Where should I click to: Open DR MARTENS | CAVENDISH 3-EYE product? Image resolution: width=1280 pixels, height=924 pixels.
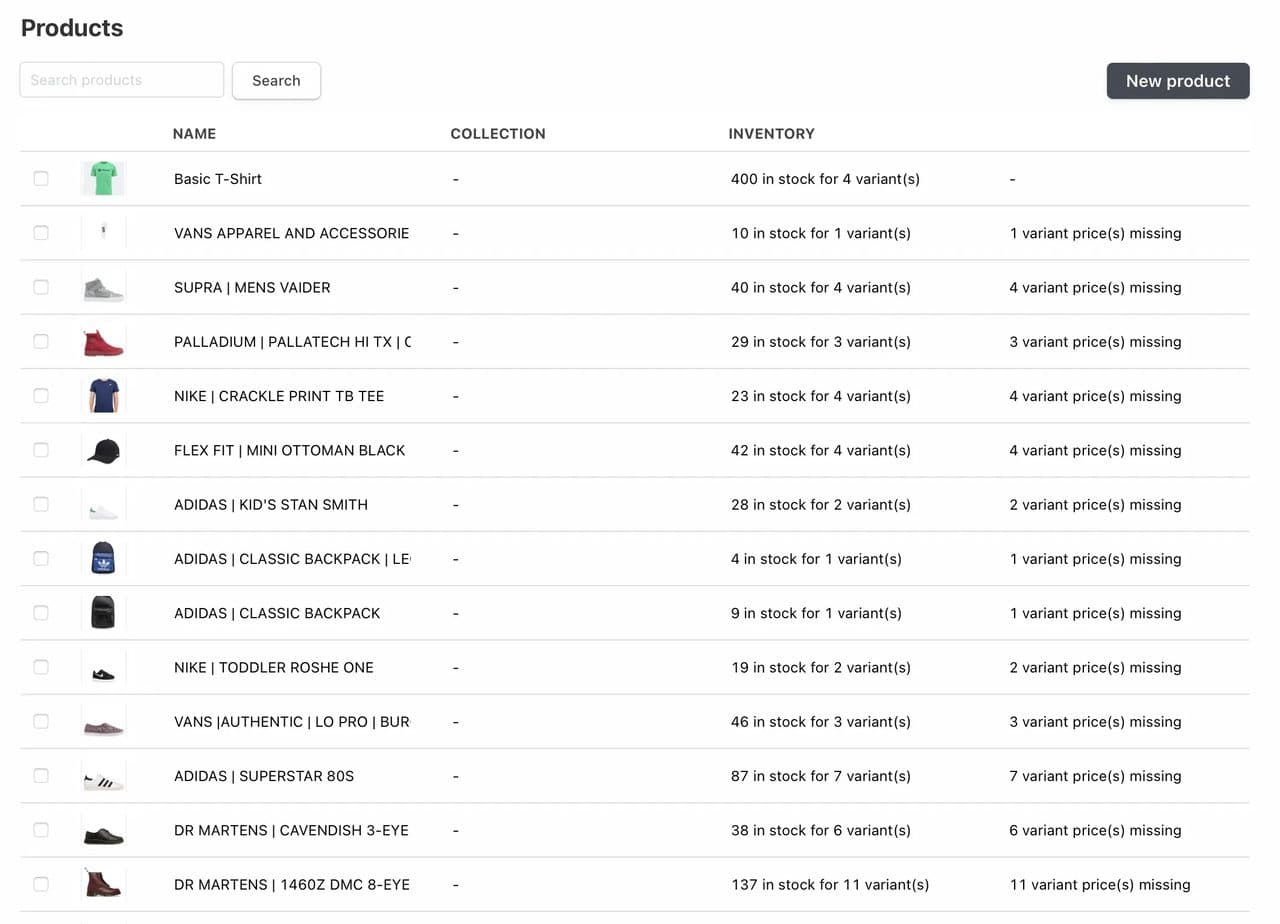(291, 830)
